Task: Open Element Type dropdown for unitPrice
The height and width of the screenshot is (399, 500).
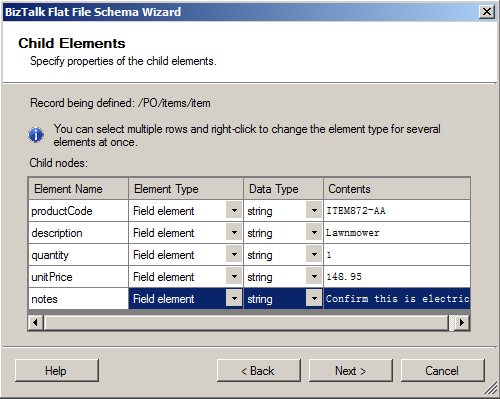Action: [x=234, y=277]
